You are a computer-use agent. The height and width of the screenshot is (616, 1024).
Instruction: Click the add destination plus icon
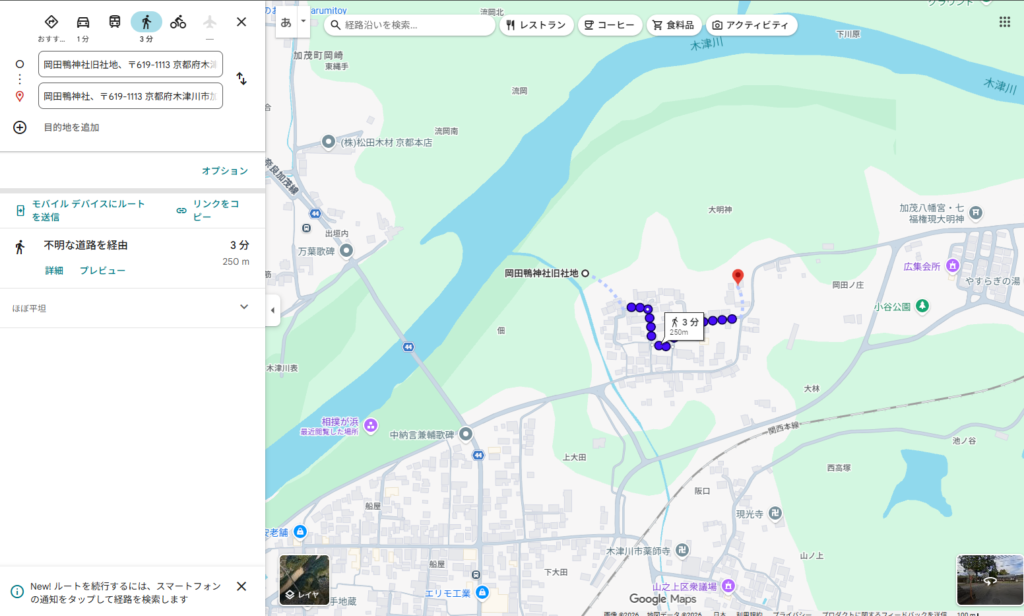19,127
